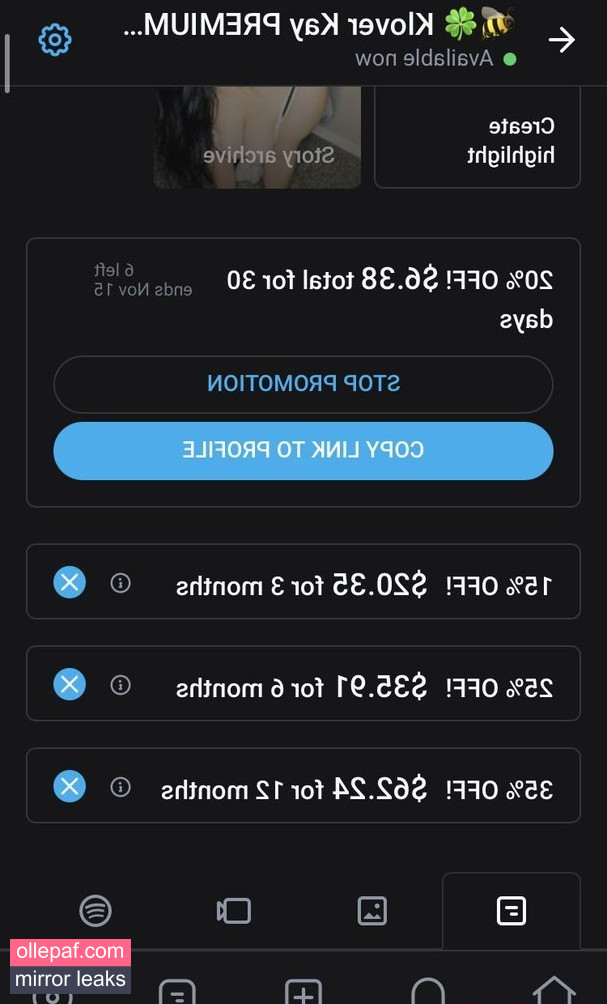Click the STOP PROMOTION button
This screenshot has height=1004, width=607.
tap(304, 384)
